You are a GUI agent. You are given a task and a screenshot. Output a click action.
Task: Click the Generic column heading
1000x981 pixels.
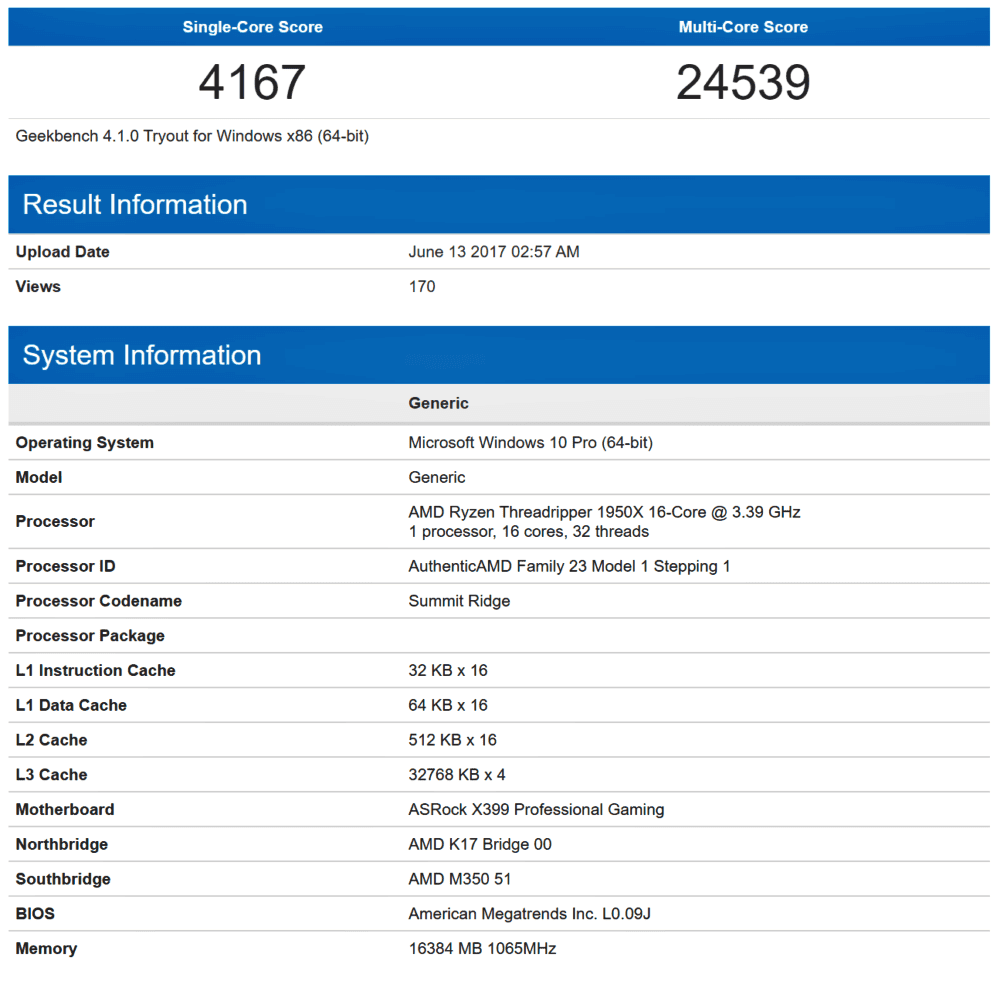(x=438, y=404)
